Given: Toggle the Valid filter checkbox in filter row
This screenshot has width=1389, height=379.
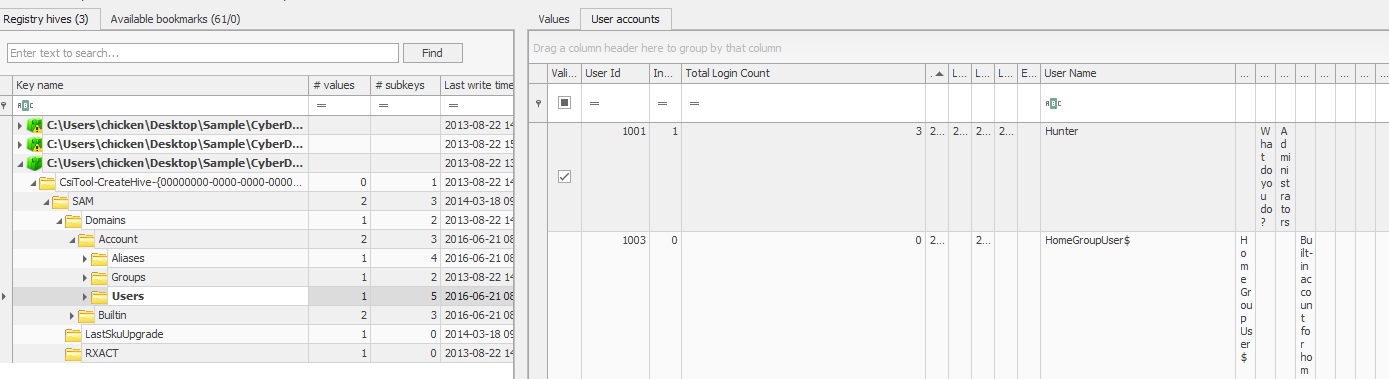Looking at the screenshot, I should (x=564, y=103).
